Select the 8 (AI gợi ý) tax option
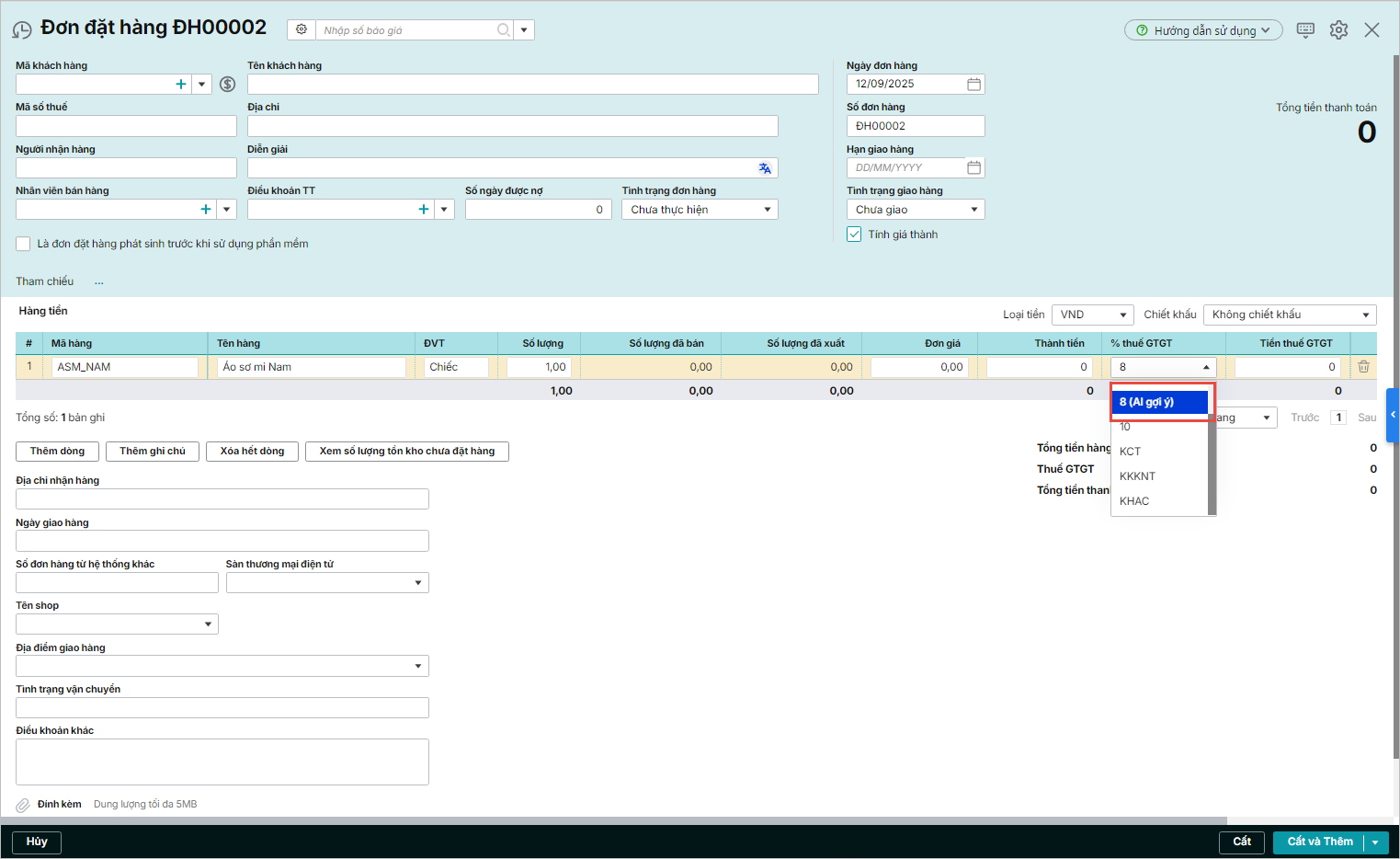The image size is (1400, 859). point(1159,402)
